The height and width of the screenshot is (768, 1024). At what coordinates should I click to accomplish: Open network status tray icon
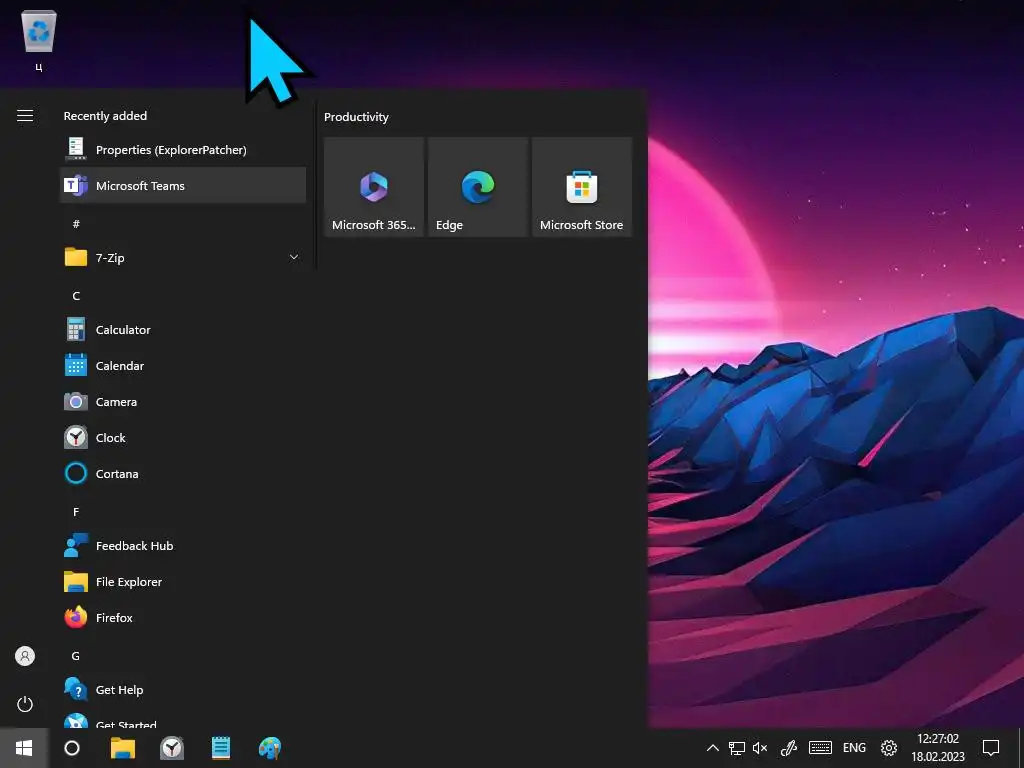737,748
